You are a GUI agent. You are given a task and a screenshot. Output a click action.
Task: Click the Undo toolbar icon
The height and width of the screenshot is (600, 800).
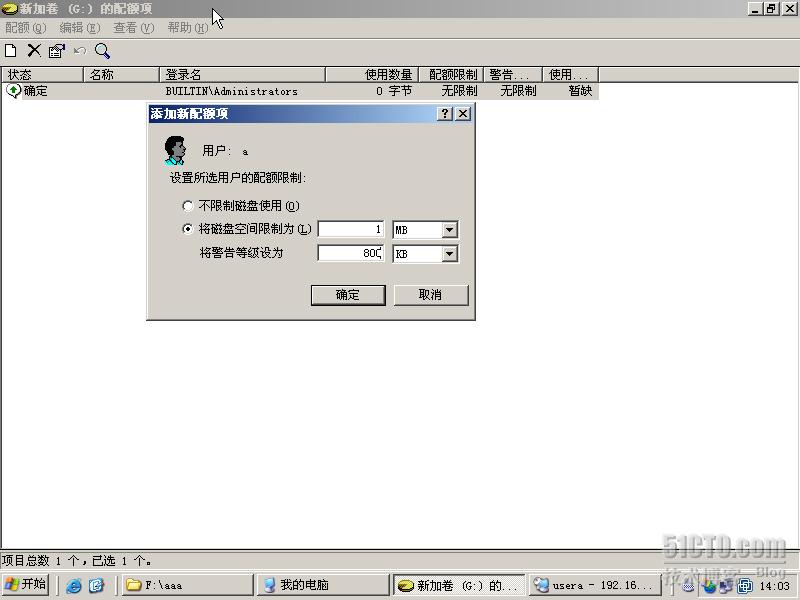[x=80, y=51]
